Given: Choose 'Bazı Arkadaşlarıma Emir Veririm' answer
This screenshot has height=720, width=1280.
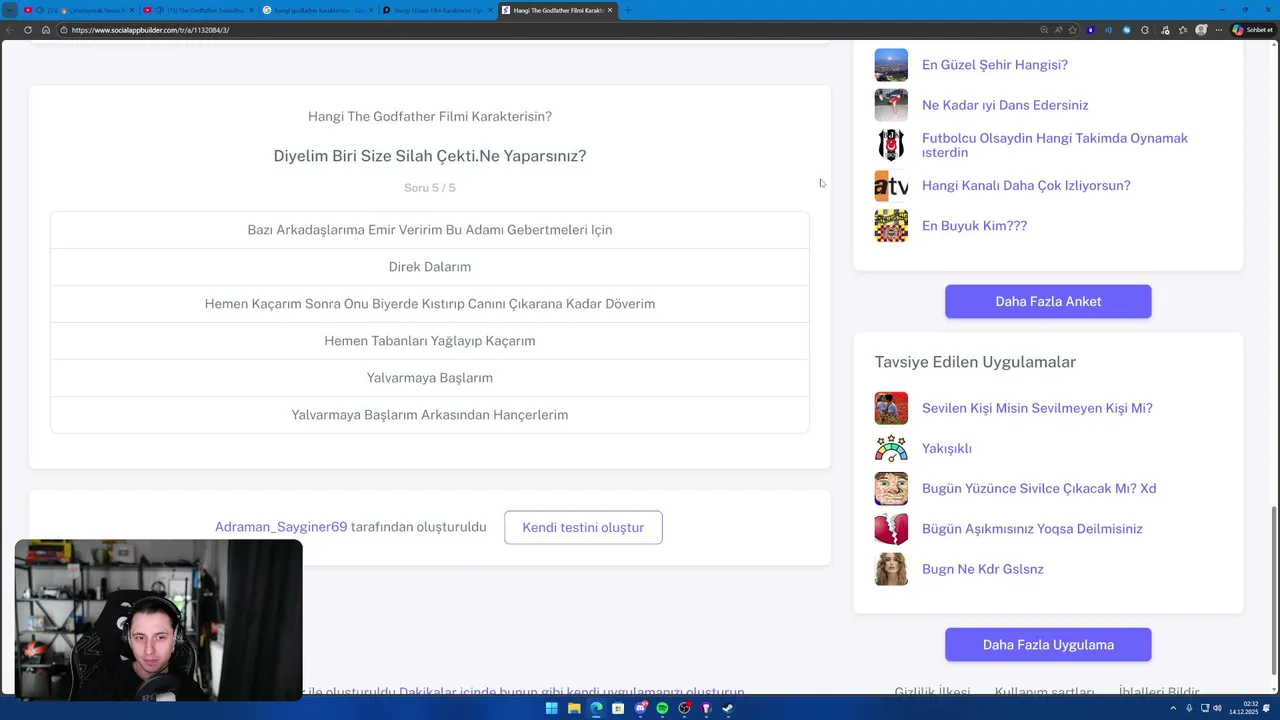Looking at the screenshot, I should coord(430,230).
